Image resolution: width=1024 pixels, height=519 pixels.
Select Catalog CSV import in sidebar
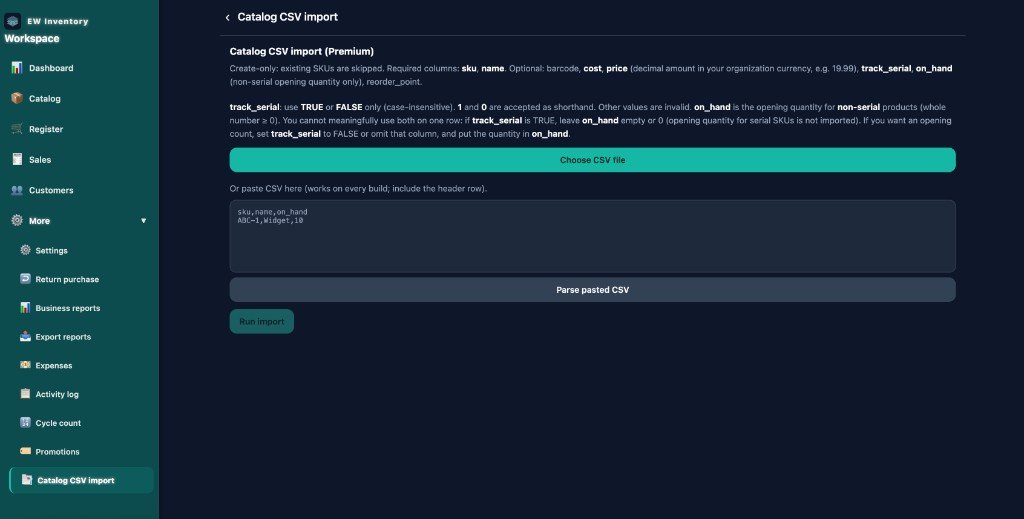[82, 480]
